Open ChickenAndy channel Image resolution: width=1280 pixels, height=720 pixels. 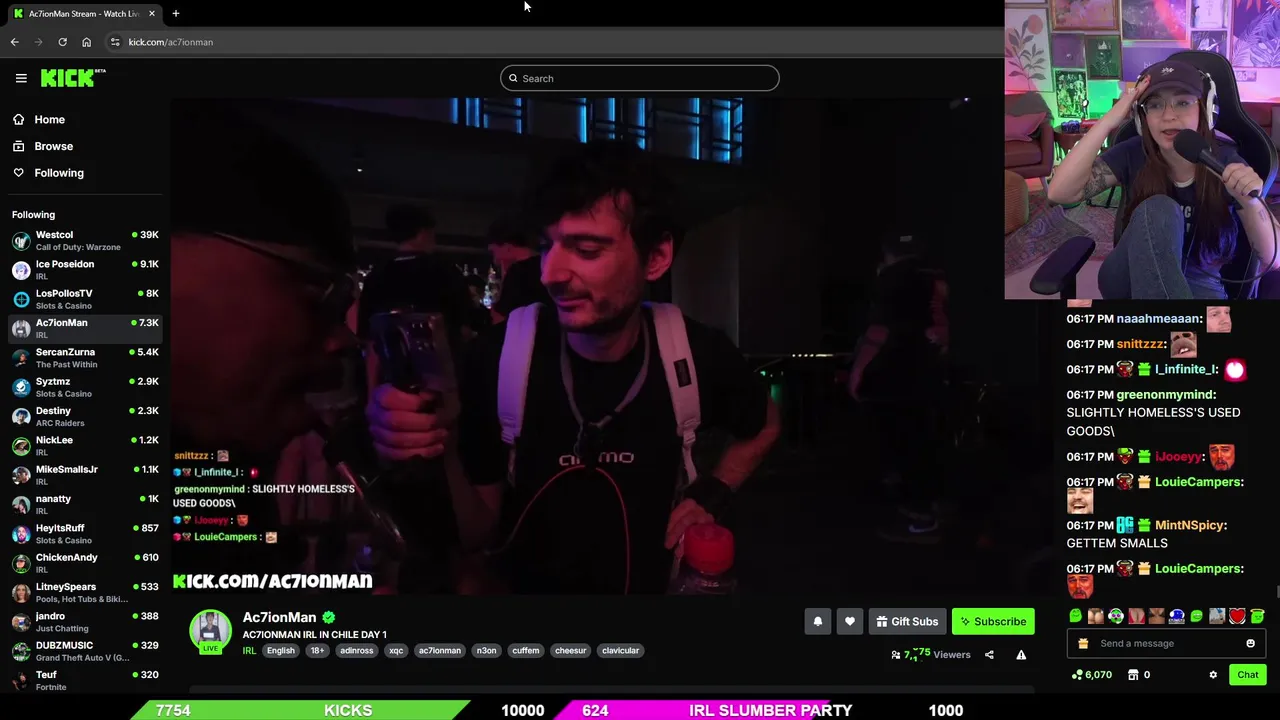pos(84,563)
